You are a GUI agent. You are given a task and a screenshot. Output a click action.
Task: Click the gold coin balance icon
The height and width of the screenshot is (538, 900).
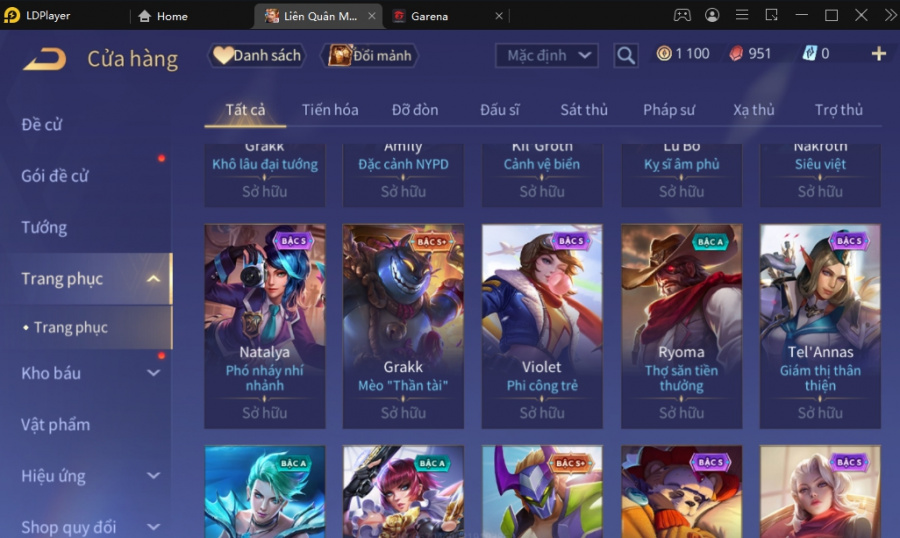(x=664, y=53)
